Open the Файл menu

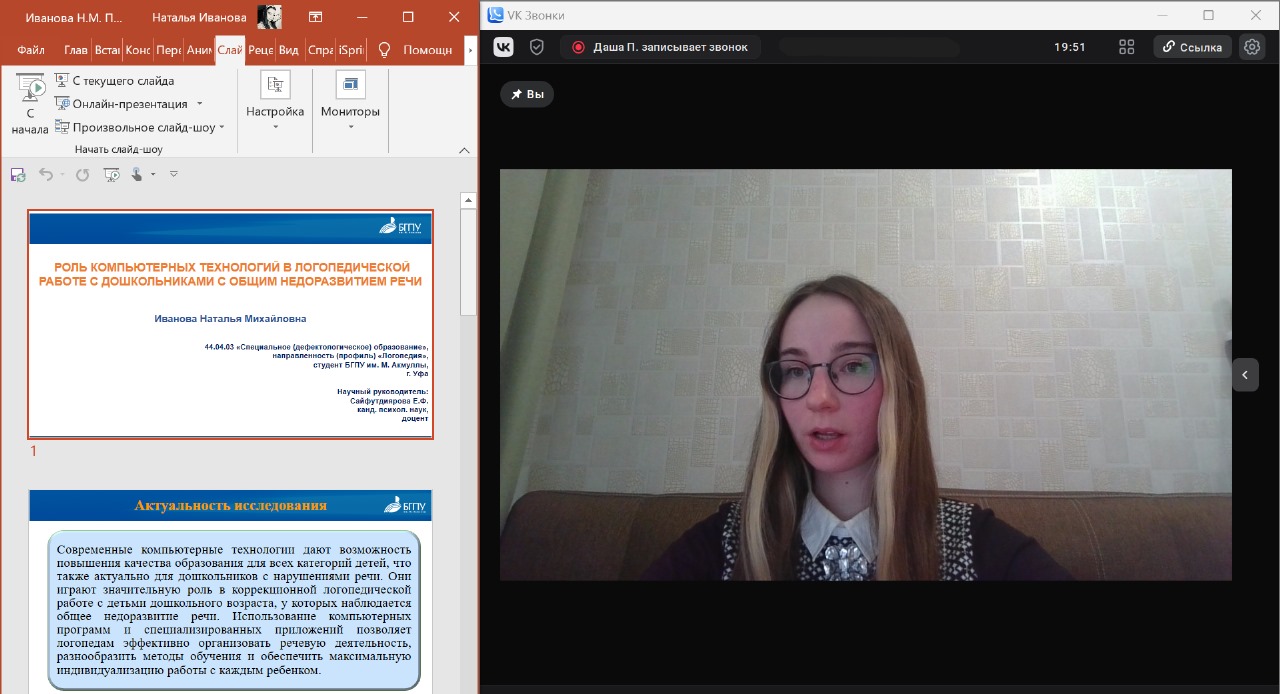coord(30,50)
